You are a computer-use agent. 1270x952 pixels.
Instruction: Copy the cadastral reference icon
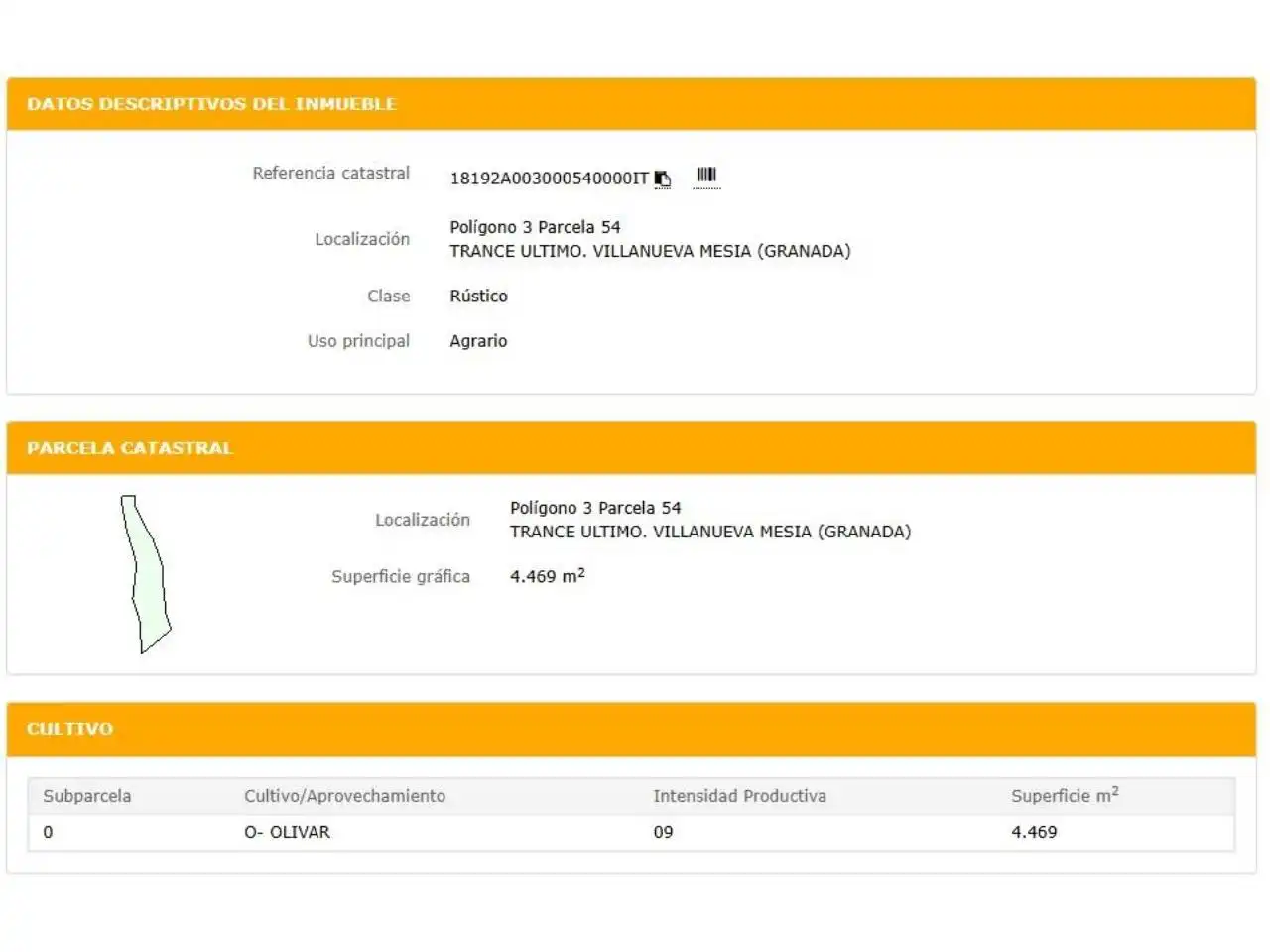(663, 178)
